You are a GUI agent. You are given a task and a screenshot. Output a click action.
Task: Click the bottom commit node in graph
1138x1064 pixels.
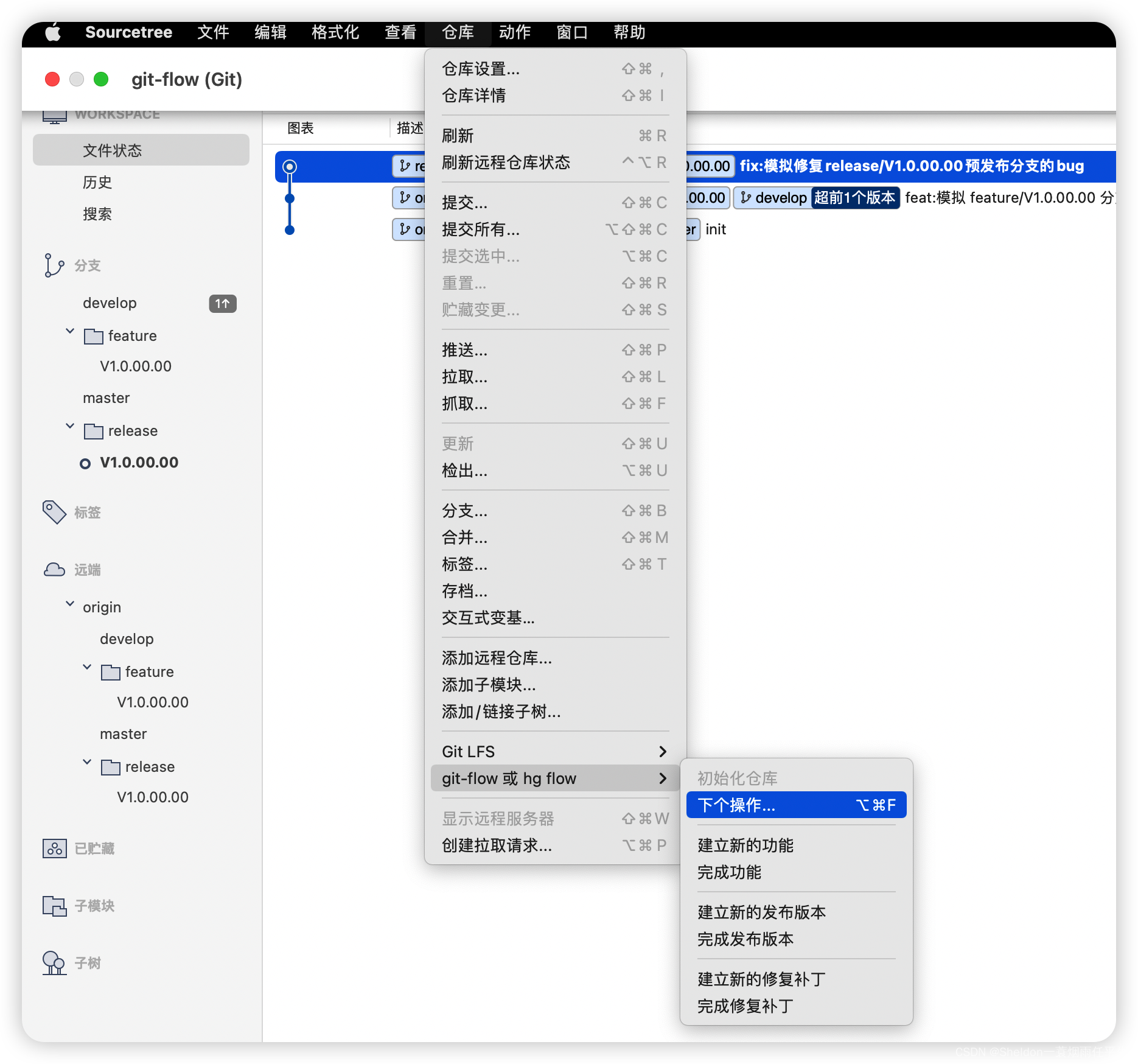[x=290, y=230]
